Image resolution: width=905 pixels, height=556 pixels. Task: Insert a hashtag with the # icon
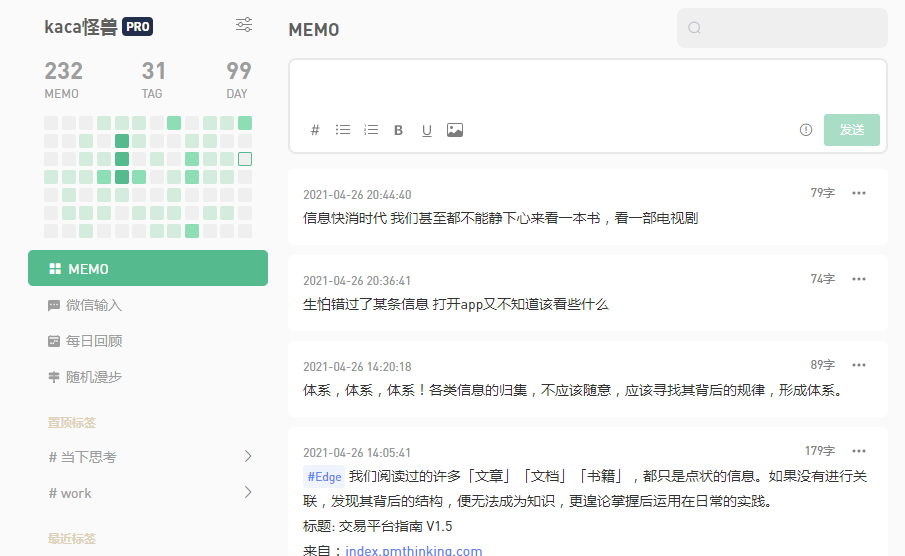(x=315, y=130)
